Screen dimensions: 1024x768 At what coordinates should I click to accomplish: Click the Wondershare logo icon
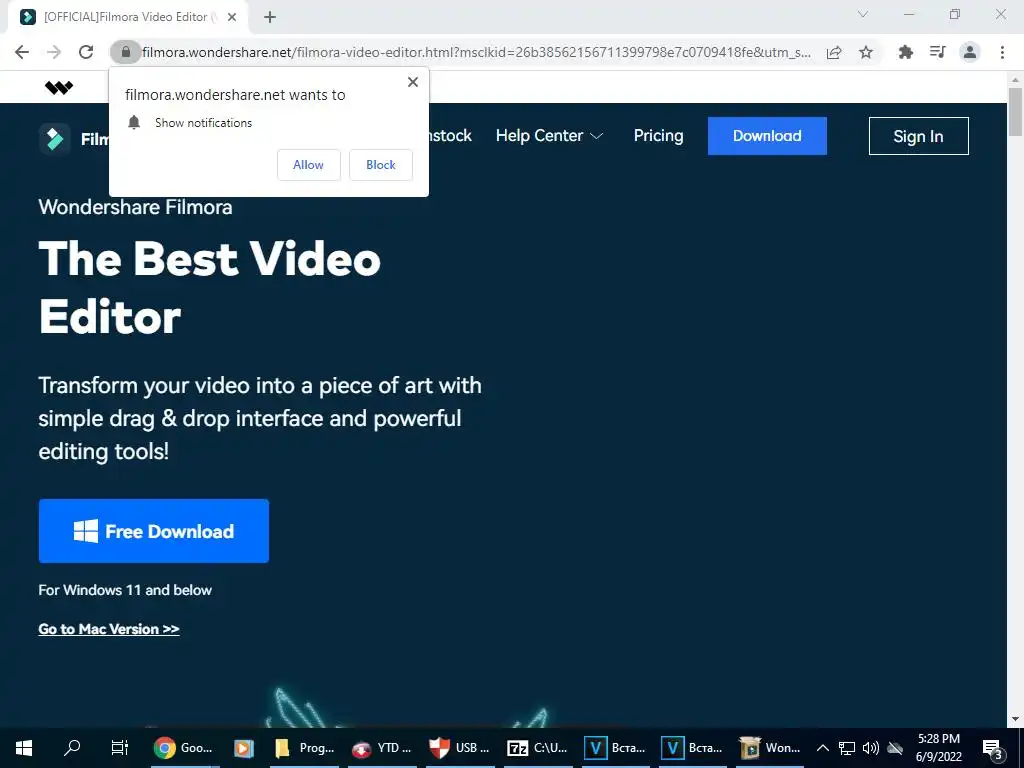click(59, 88)
